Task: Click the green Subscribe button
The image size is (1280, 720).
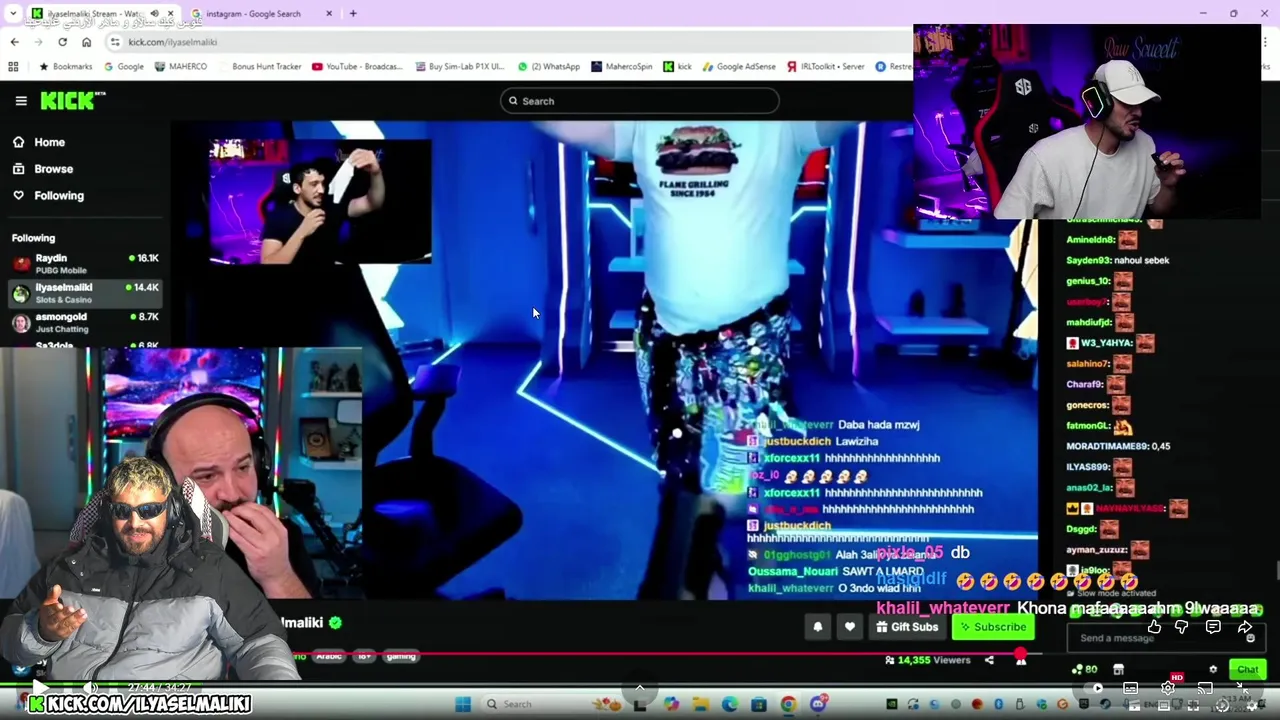Action: (x=992, y=627)
